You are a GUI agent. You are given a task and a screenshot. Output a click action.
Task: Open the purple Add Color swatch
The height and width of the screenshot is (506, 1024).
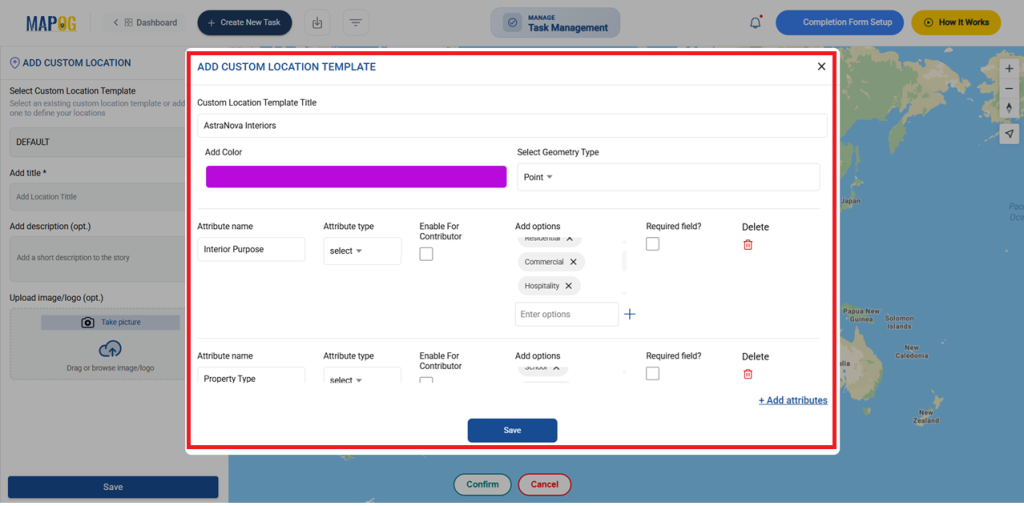[x=356, y=177]
